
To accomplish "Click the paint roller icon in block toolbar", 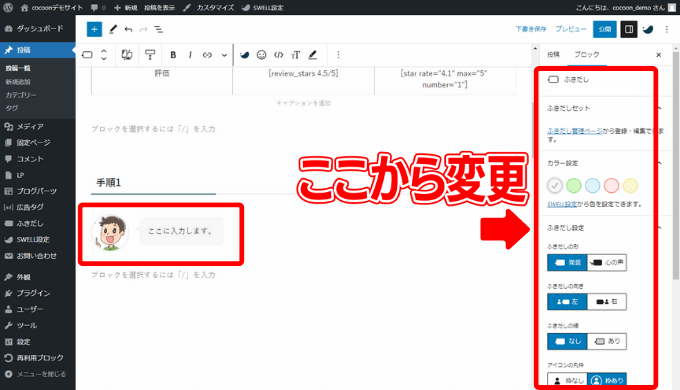I will 150,55.
